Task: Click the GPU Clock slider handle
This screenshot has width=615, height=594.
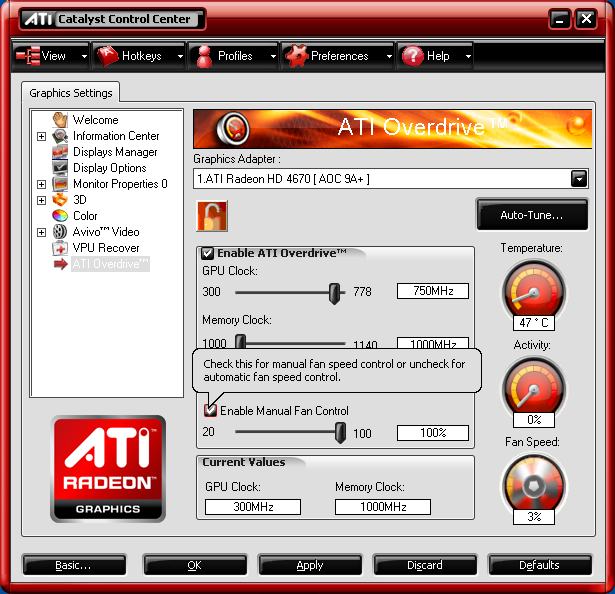Action: click(x=335, y=293)
